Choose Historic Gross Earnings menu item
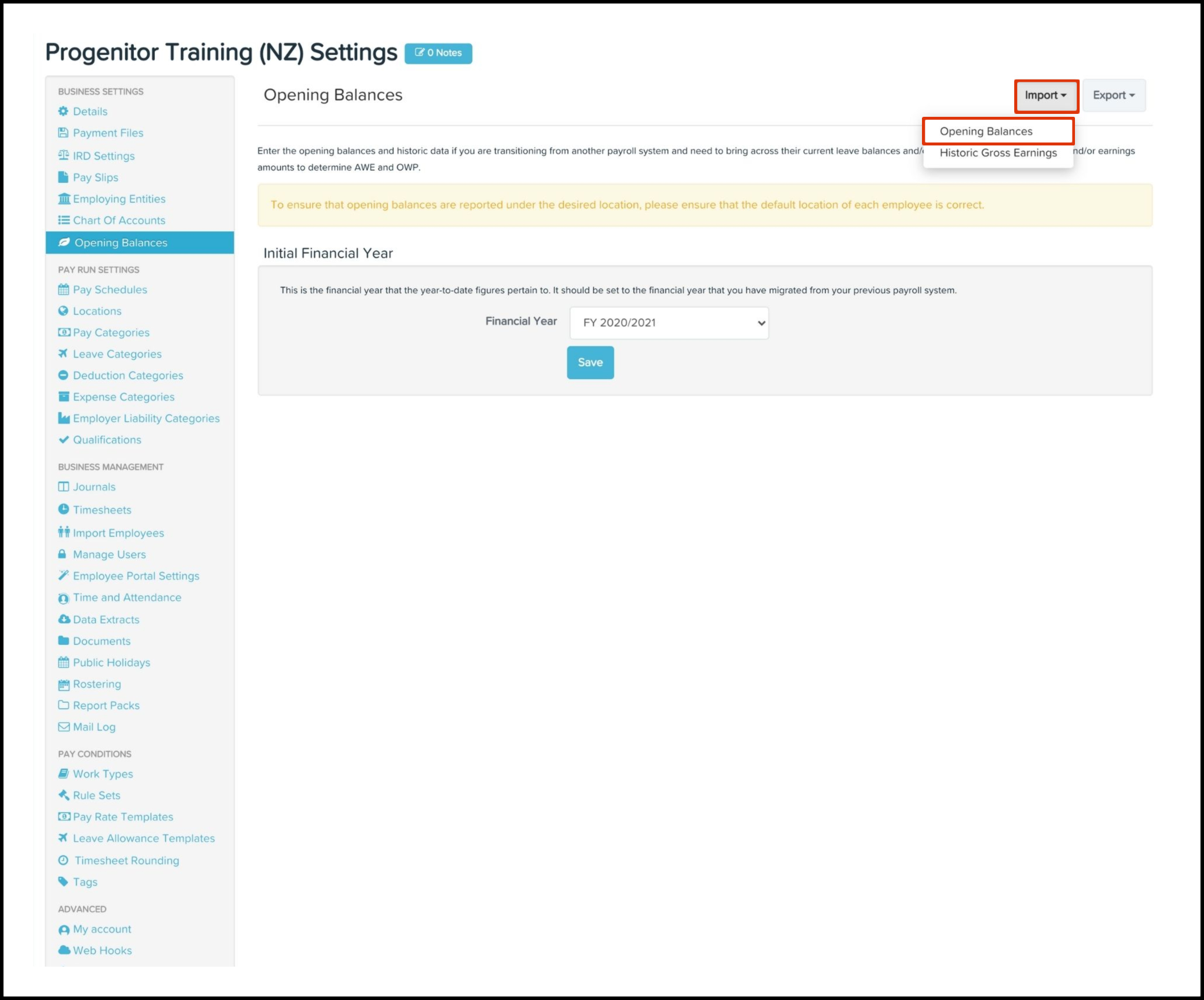 (x=998, y=153)
